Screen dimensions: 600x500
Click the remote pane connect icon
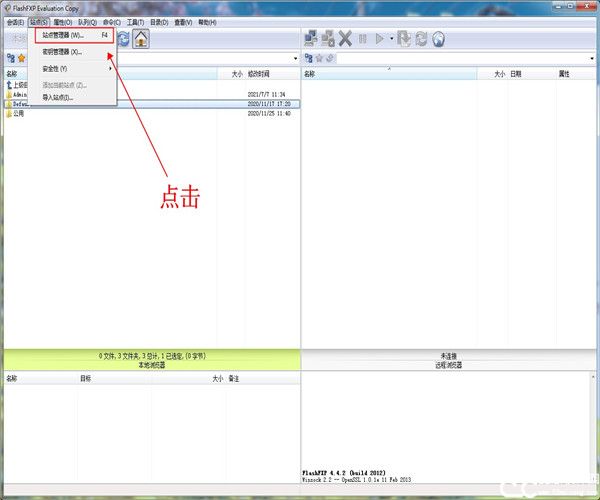[x=310, y=38]
